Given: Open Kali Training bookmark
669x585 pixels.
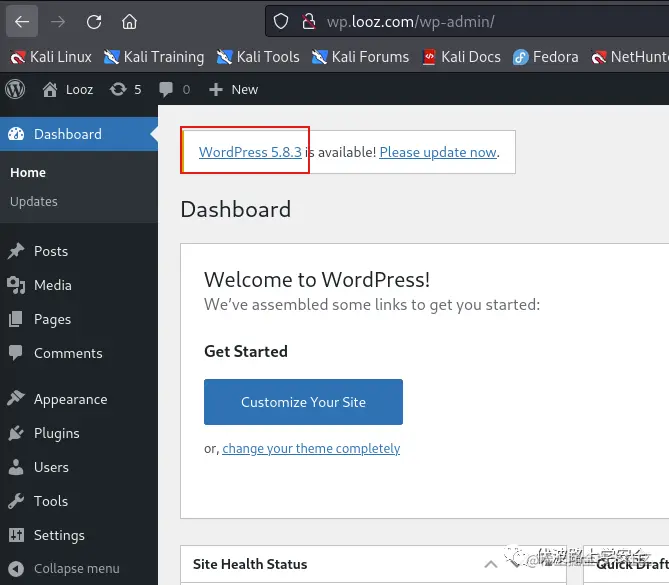Looking at the screenshot, I should click(154, 57).
